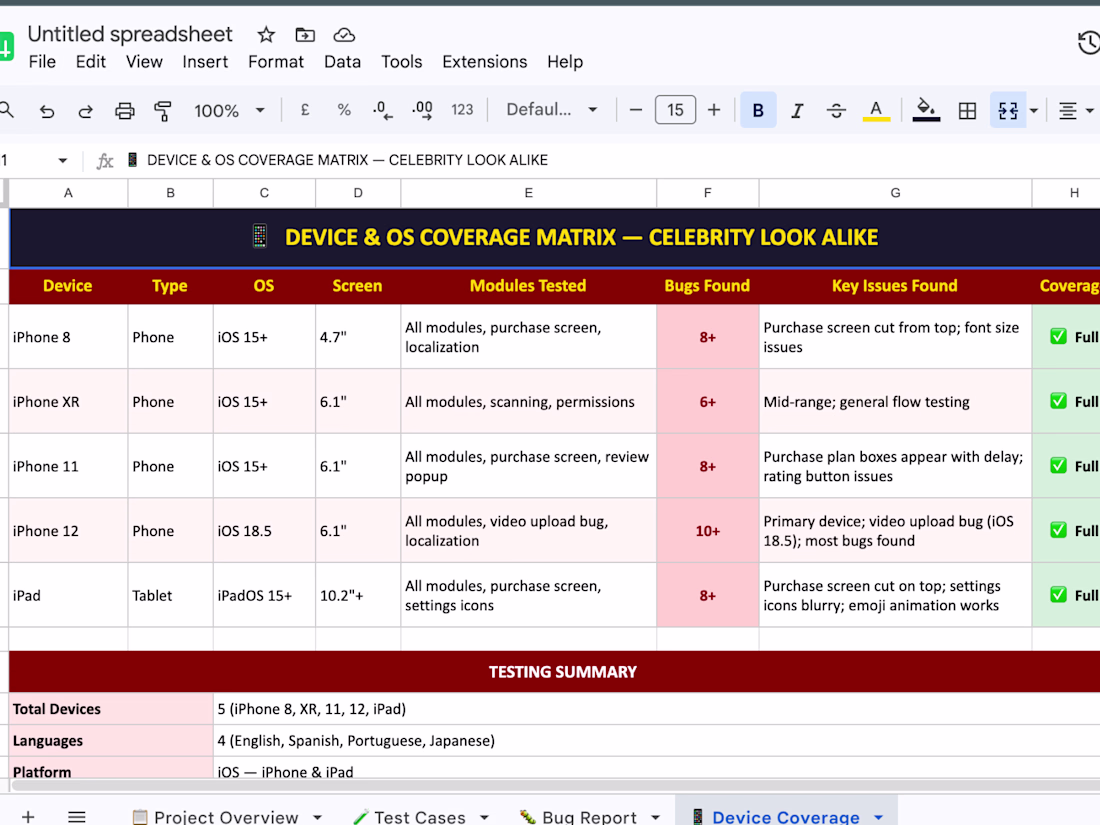Open the Insert menu
Screen dimensions: 1100x825
205,62
